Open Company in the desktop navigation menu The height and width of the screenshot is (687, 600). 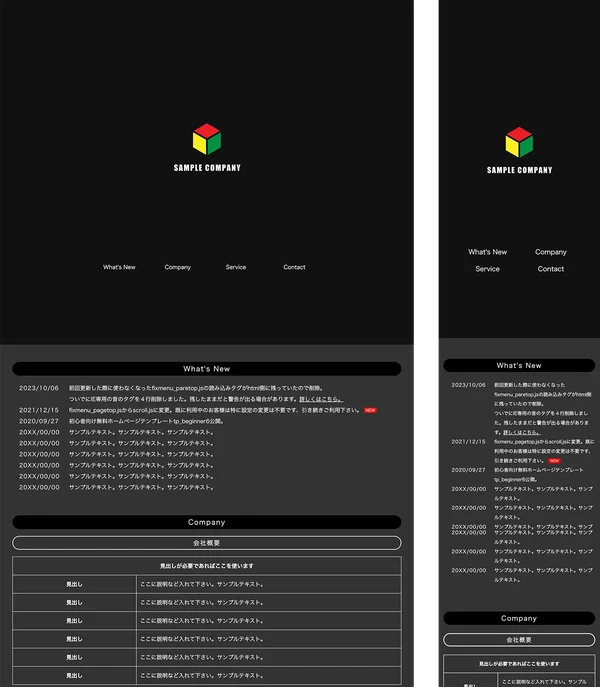(178, 267)
